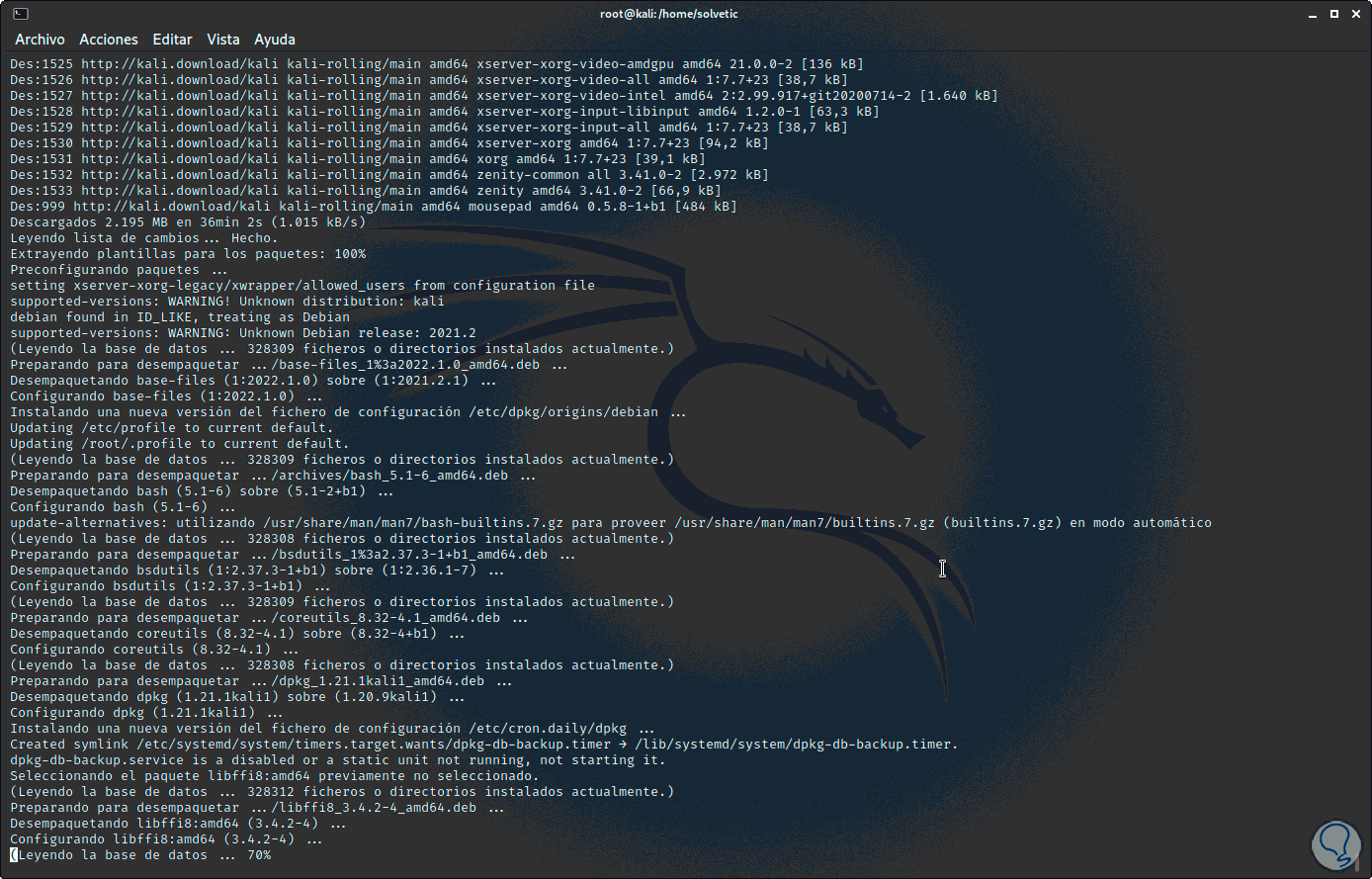Select 'Leyendo lista de cambios ... Hecho.' text

144,238
